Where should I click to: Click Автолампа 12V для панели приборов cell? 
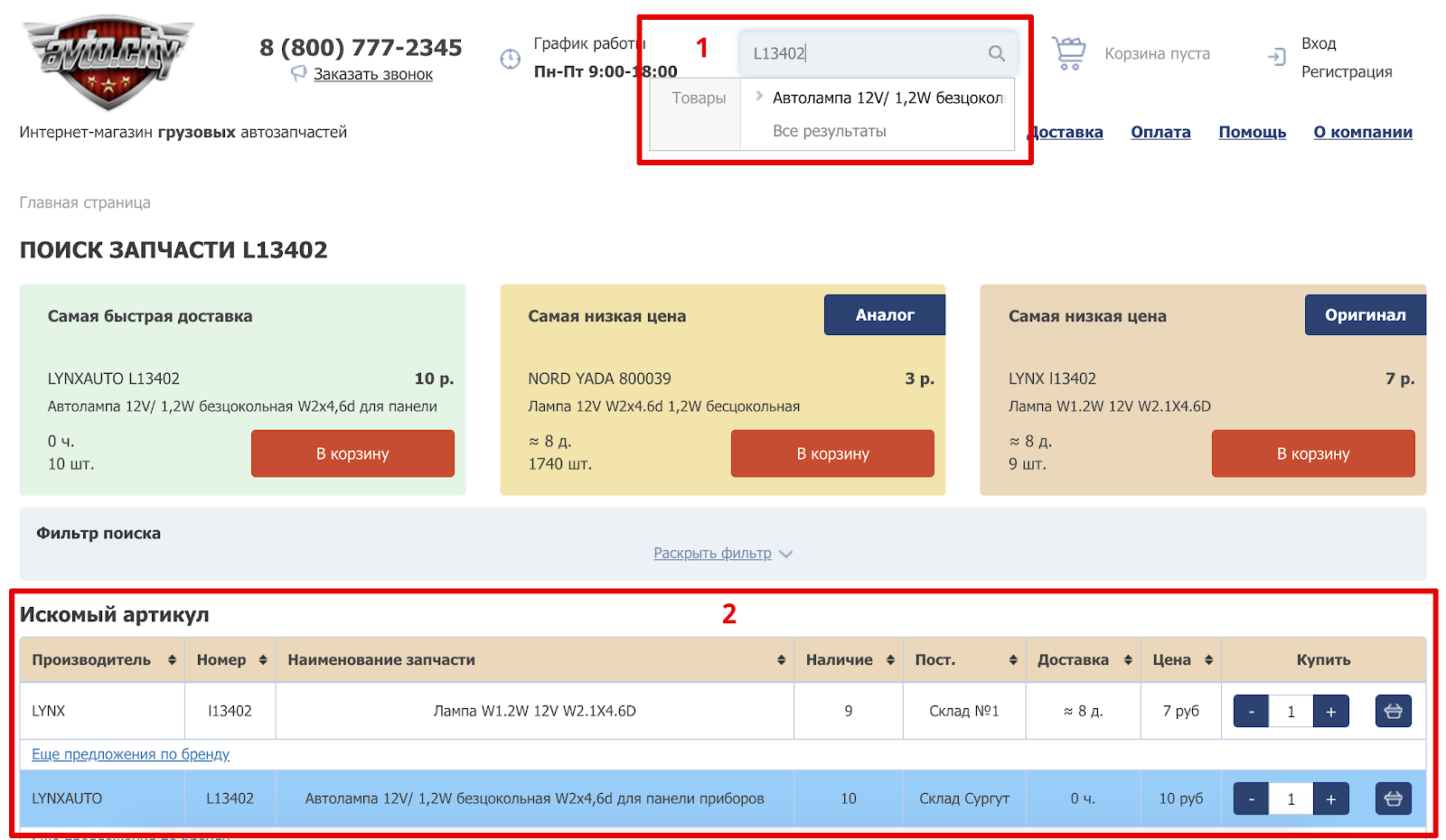535,798
